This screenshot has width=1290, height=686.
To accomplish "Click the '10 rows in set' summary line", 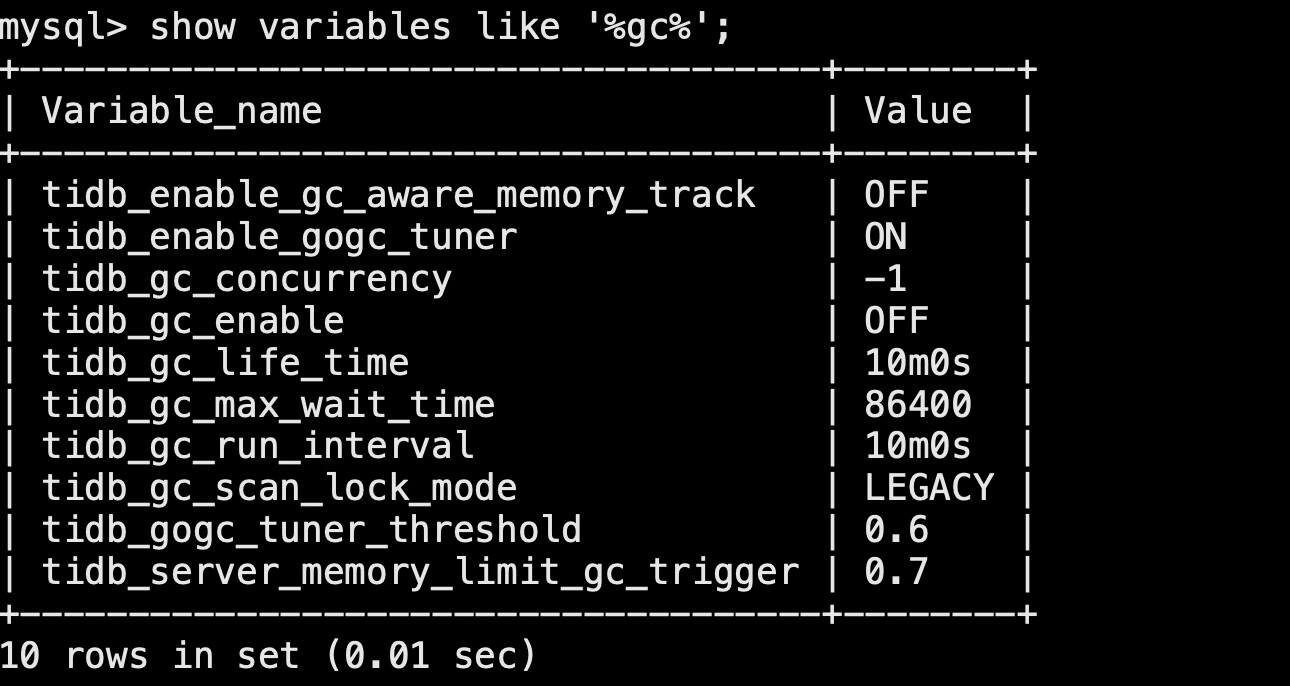I will tap(268, 656).
